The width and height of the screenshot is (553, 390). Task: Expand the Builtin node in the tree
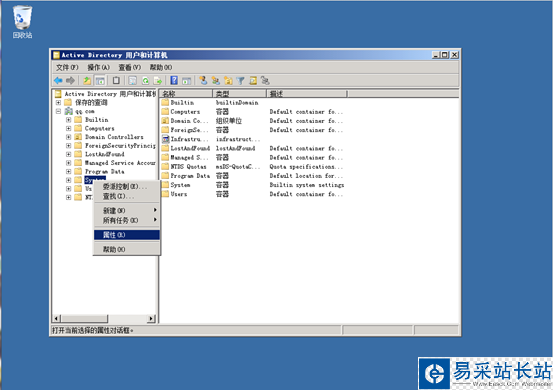(x=68, y=120)
